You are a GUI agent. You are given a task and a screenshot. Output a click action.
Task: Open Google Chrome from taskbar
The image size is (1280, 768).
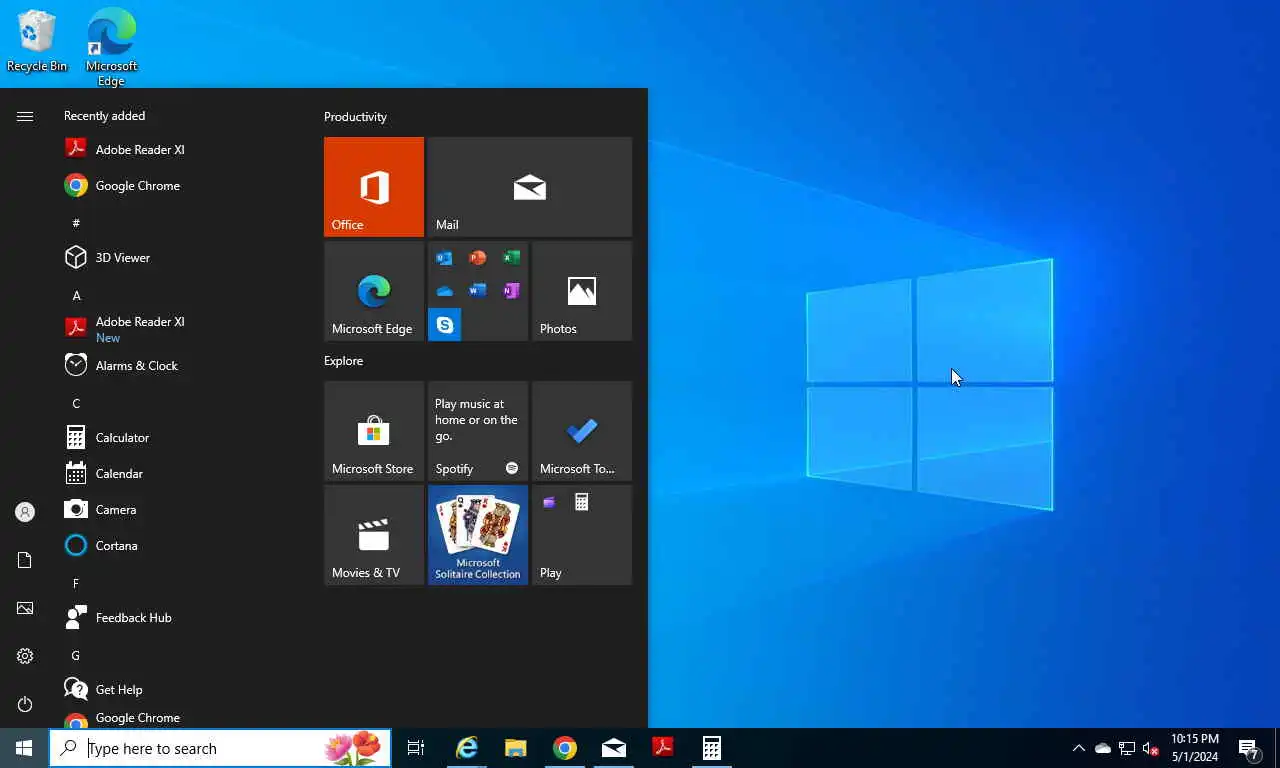[565, 748]
